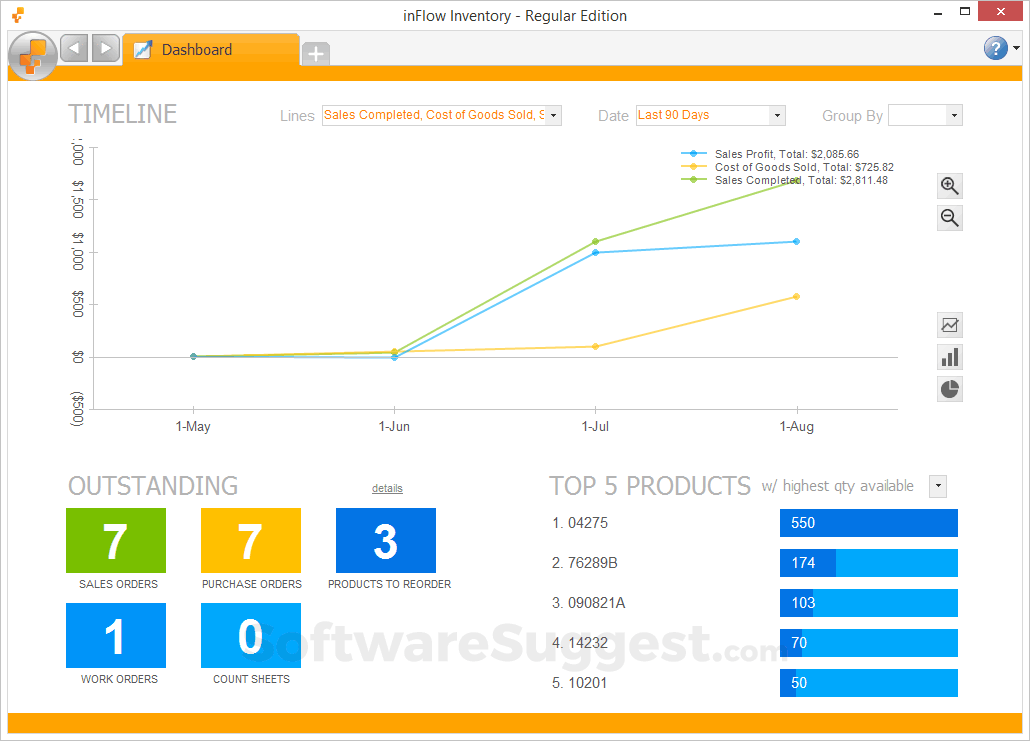Open the outstanding details link
This screenshot has width=1030, height=741.
[387, 488]
